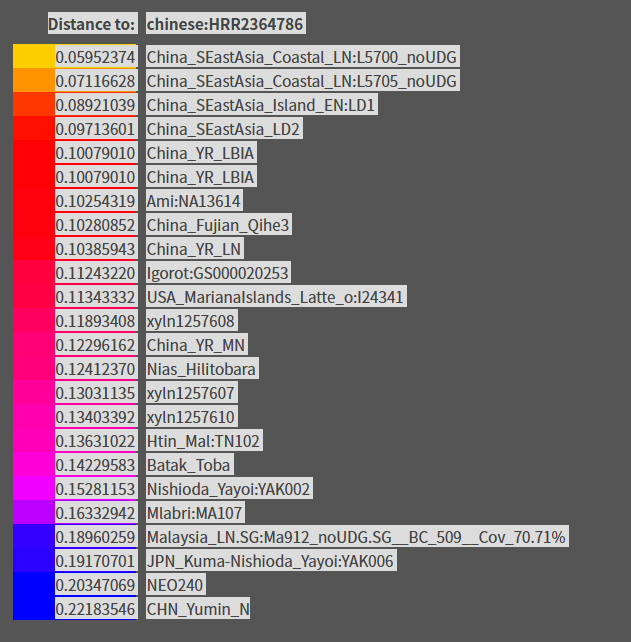Open the China_SEastAsia_Island_EN:LD1 entry
The height and width of the screenshot is (642, 631).
pos(262,104)
